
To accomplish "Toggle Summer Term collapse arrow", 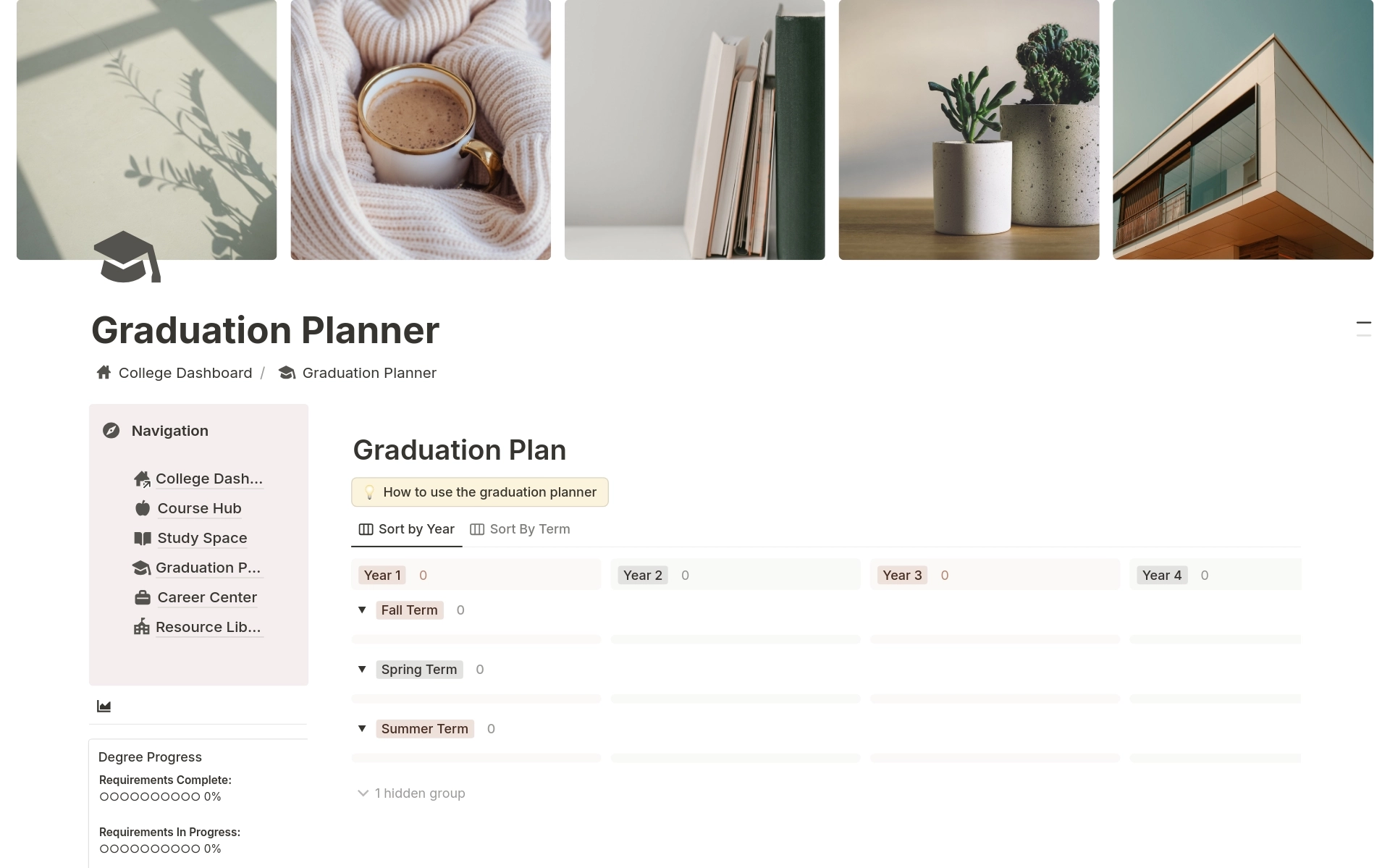I will click(362, 728).
